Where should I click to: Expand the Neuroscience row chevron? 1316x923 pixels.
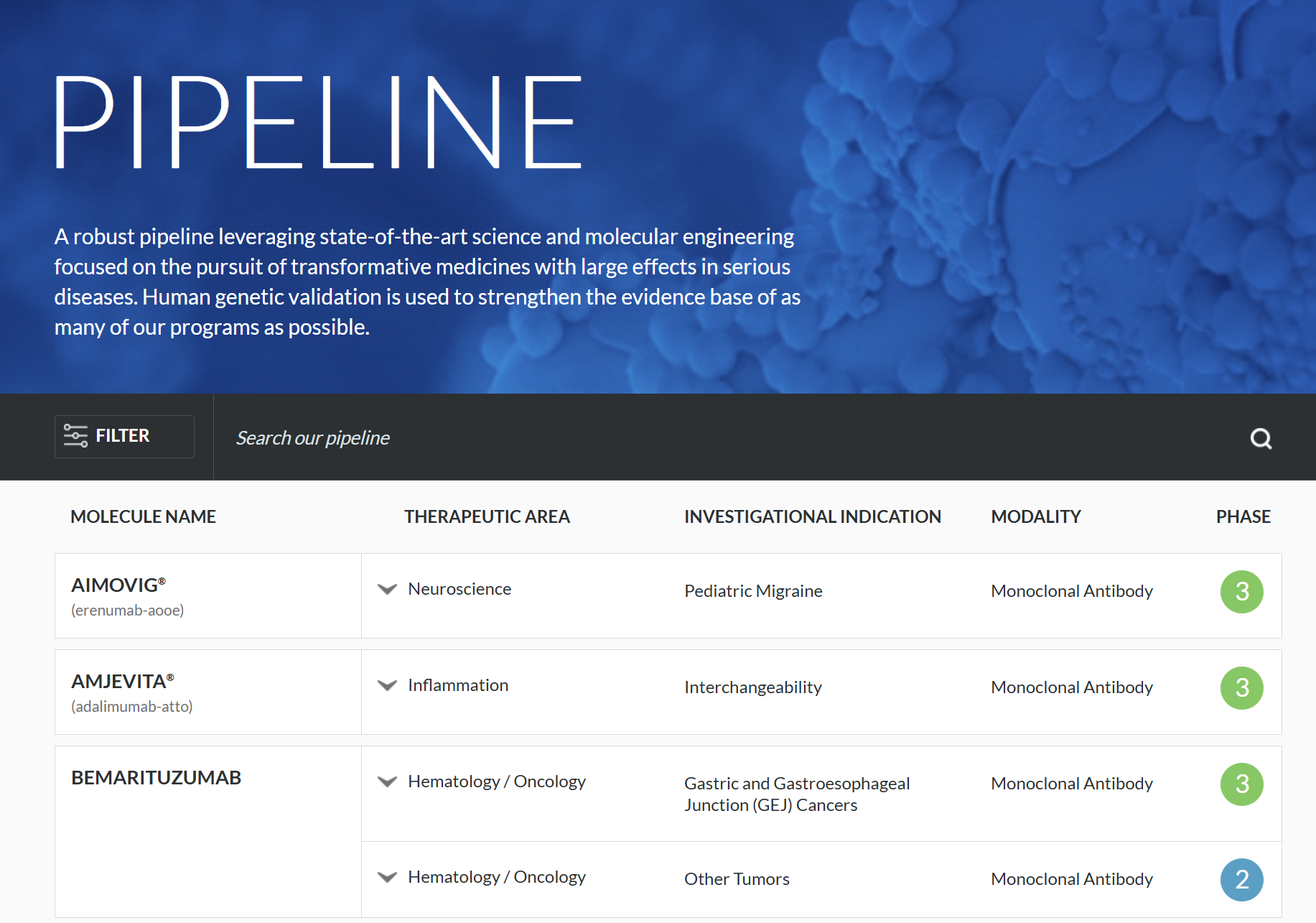pos(387,589)
